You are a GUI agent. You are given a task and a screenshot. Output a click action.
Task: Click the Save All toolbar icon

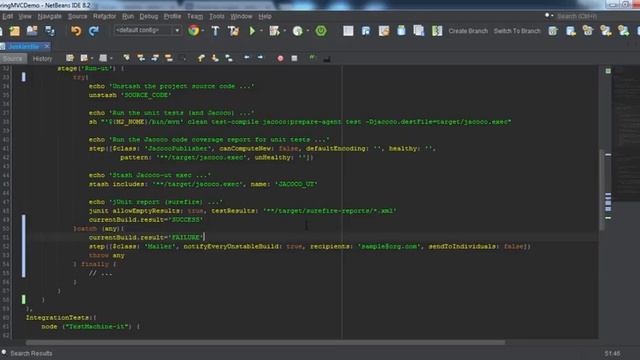(50, 31)
